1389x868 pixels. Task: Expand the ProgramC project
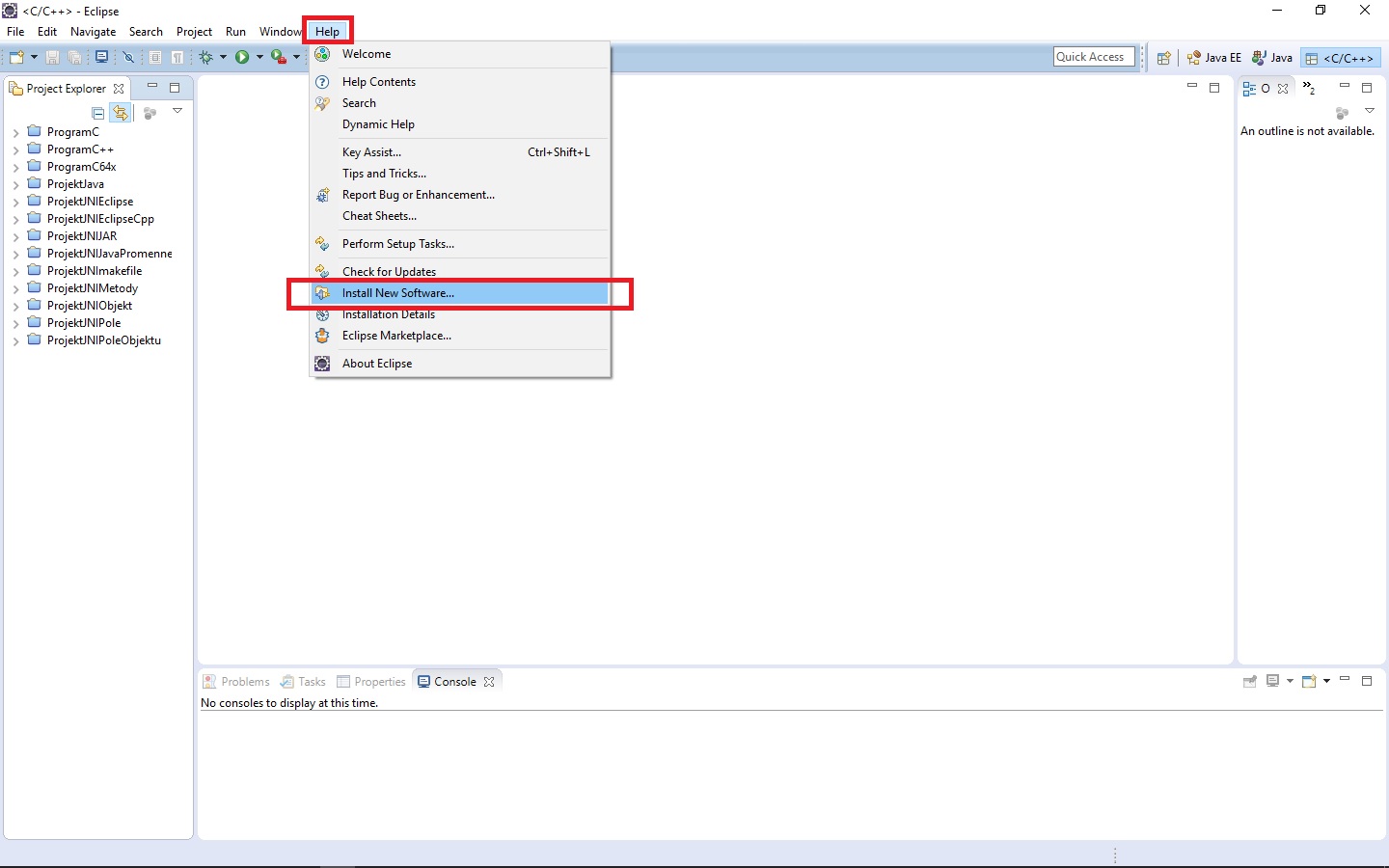pyautogui.click(x=15, y=133)
